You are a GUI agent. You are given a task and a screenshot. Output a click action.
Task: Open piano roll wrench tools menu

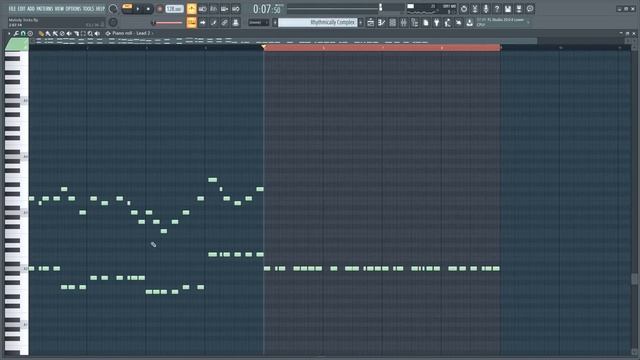click(16, 33)
